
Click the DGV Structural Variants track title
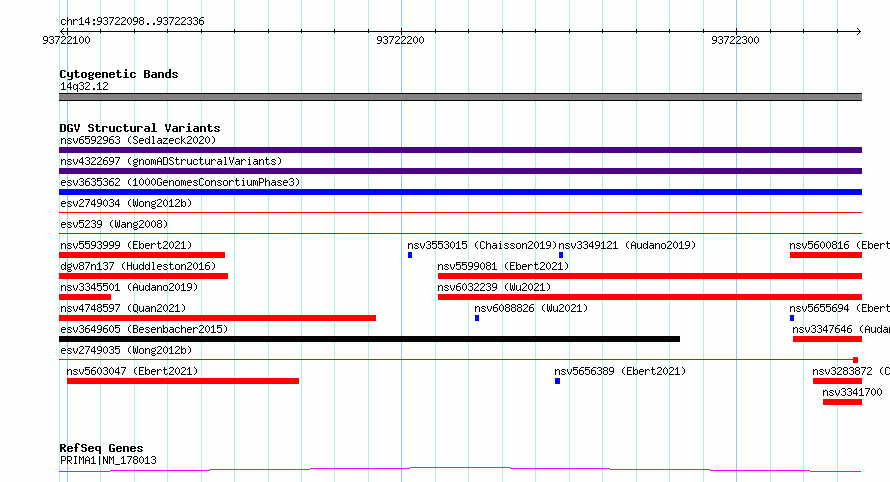click(x=140, y=128)
